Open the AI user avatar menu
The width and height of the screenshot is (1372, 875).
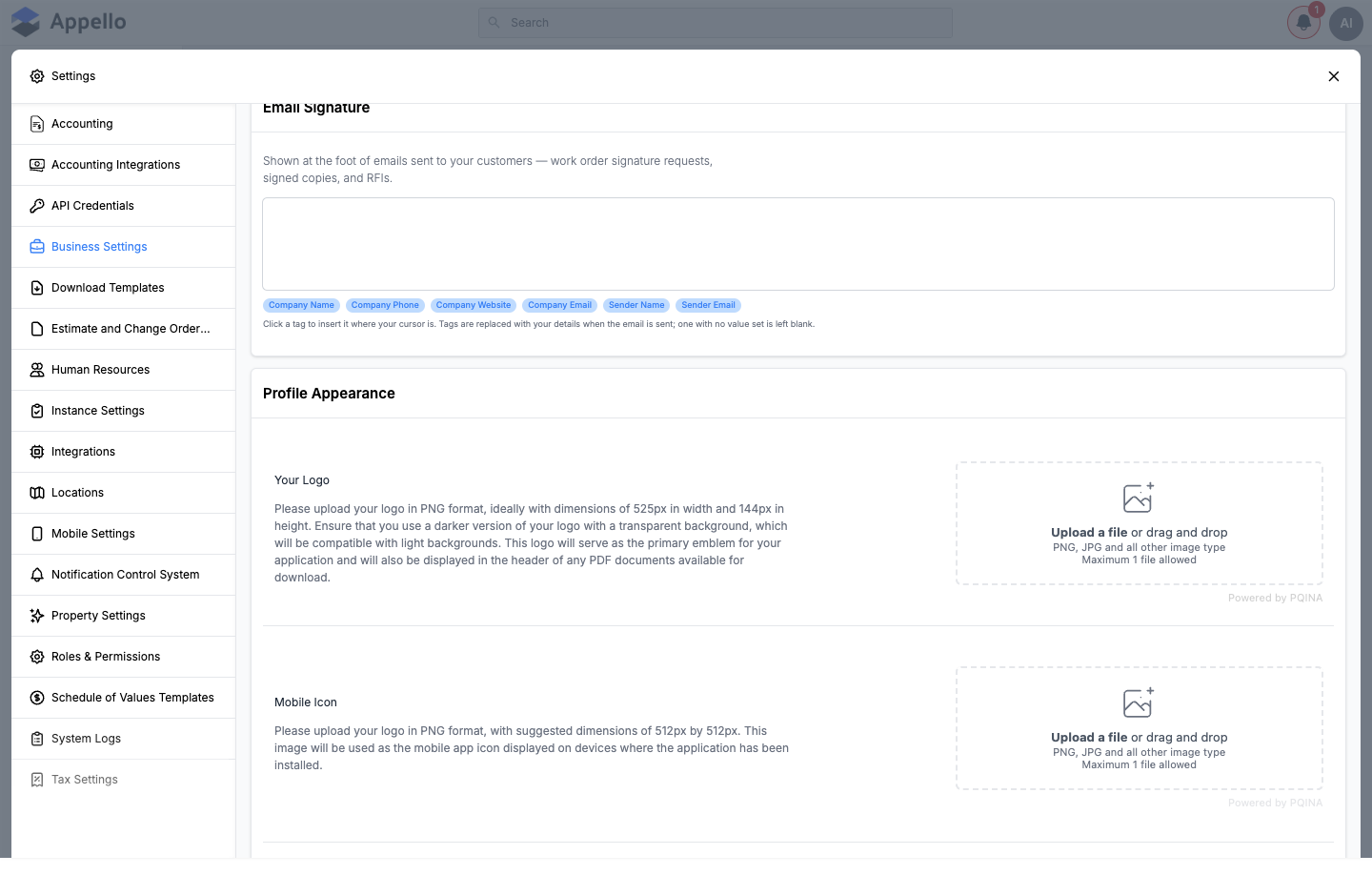1346,24
